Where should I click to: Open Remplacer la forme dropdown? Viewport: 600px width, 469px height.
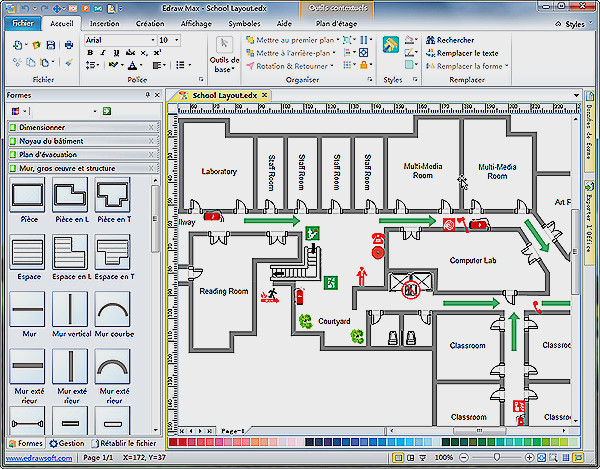coord(467,66)
